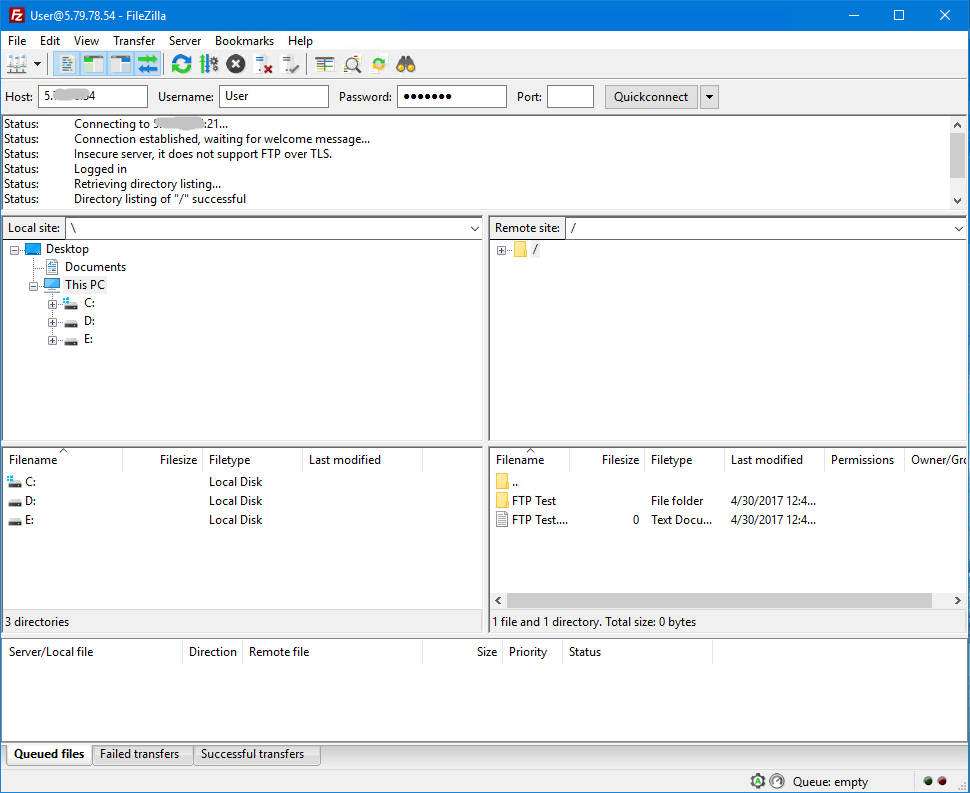Viewport: 970px width, 793px height.
Task: Expand the C: drive in the tree
Action: [x=52, y=303]
